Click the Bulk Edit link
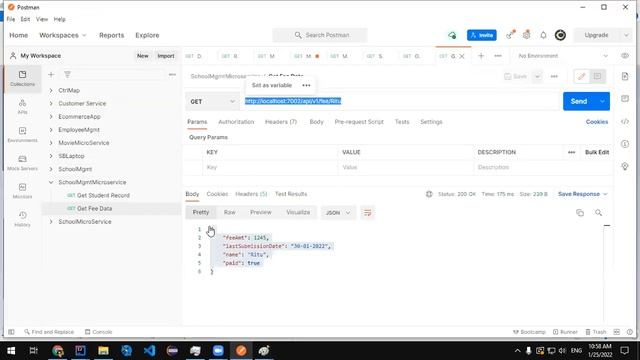640x360 pixels. point(597,152)
